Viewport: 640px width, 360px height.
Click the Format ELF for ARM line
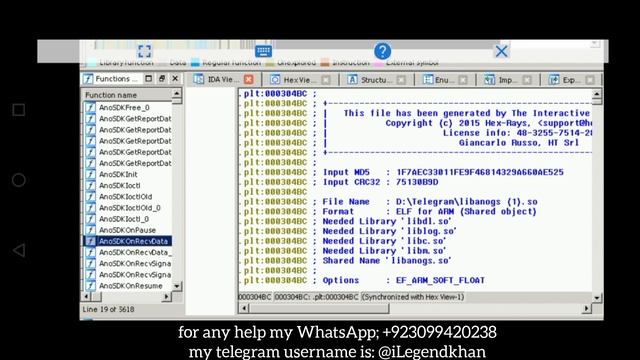[x=429, y=211]
